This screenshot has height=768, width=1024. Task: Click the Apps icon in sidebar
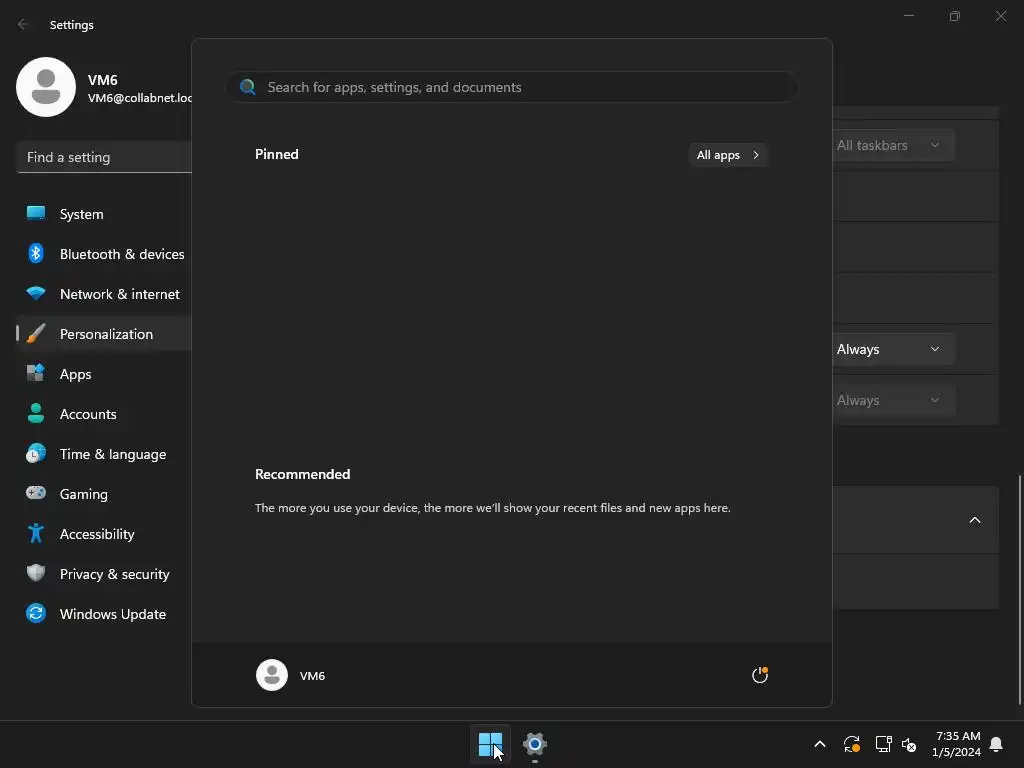coord(36,373)
